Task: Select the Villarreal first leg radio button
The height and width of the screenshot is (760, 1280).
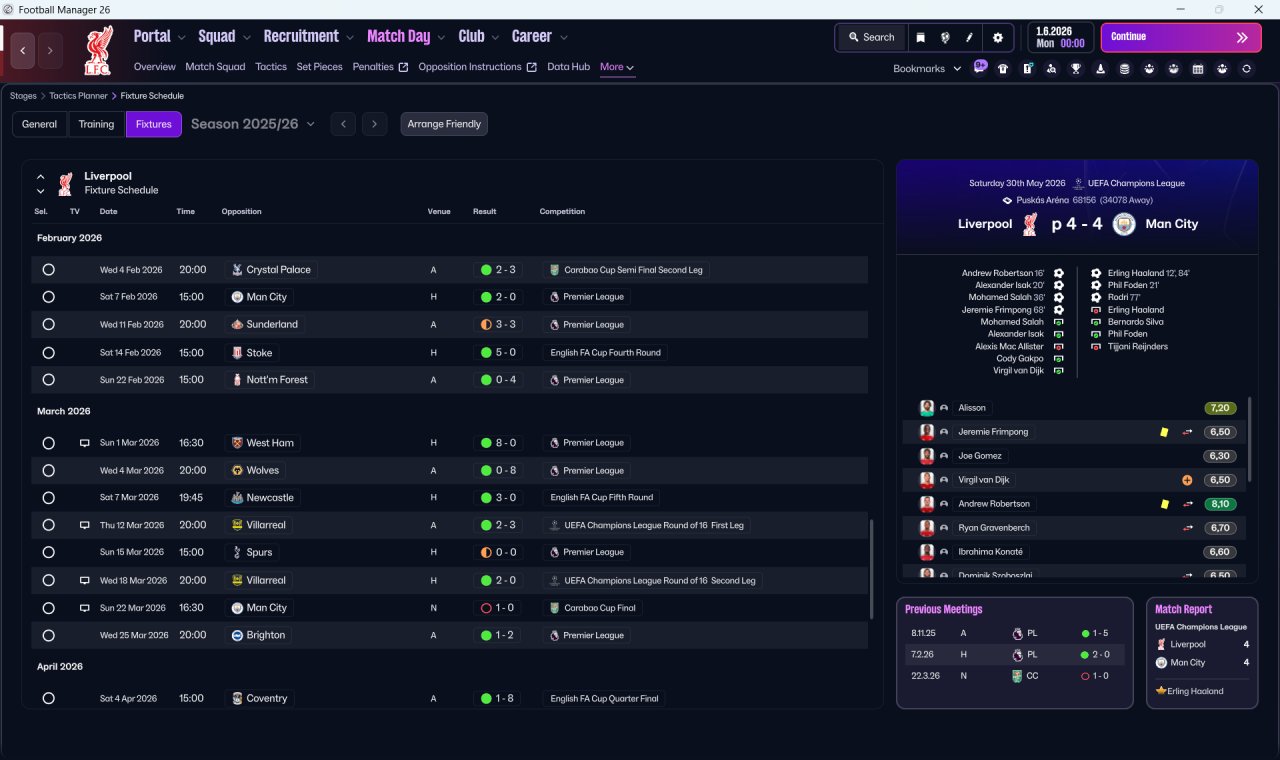Action: pos(48,525)
